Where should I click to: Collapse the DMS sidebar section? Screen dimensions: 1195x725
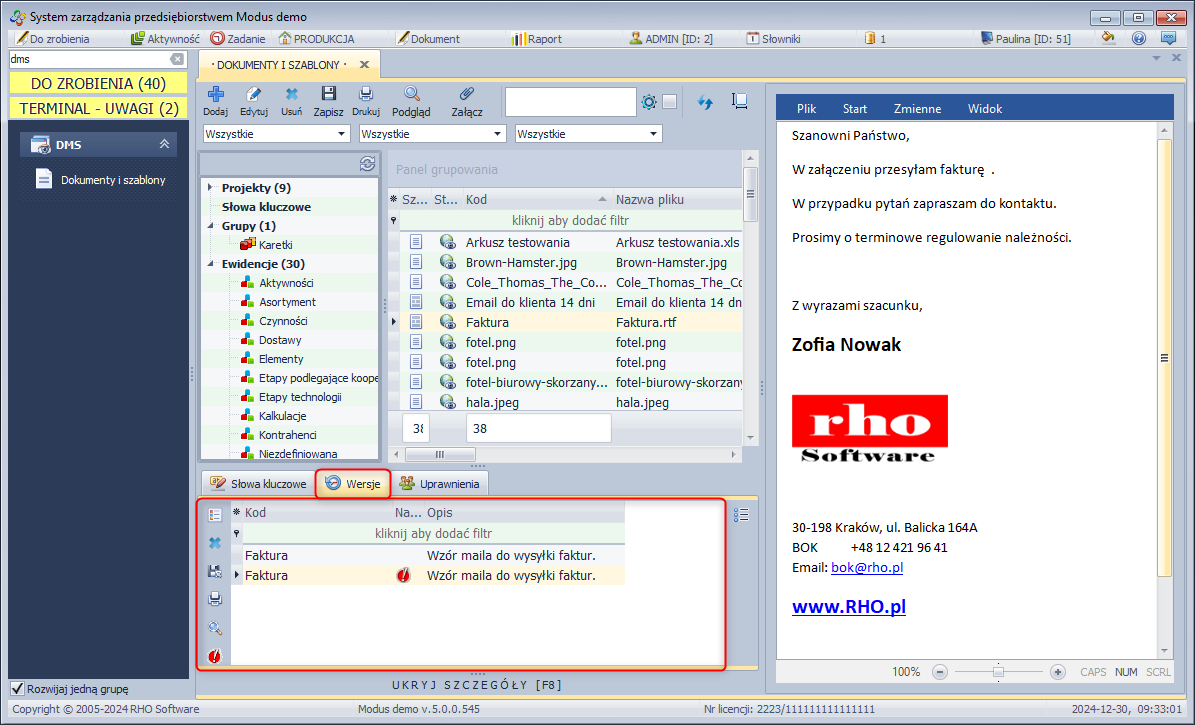point(164,144)
